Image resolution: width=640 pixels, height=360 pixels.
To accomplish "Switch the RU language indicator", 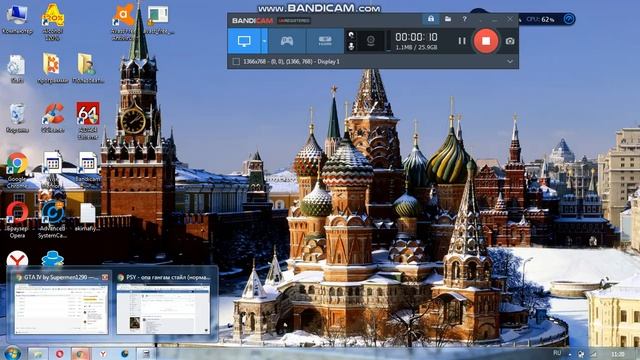I will [x=557, y=353].
